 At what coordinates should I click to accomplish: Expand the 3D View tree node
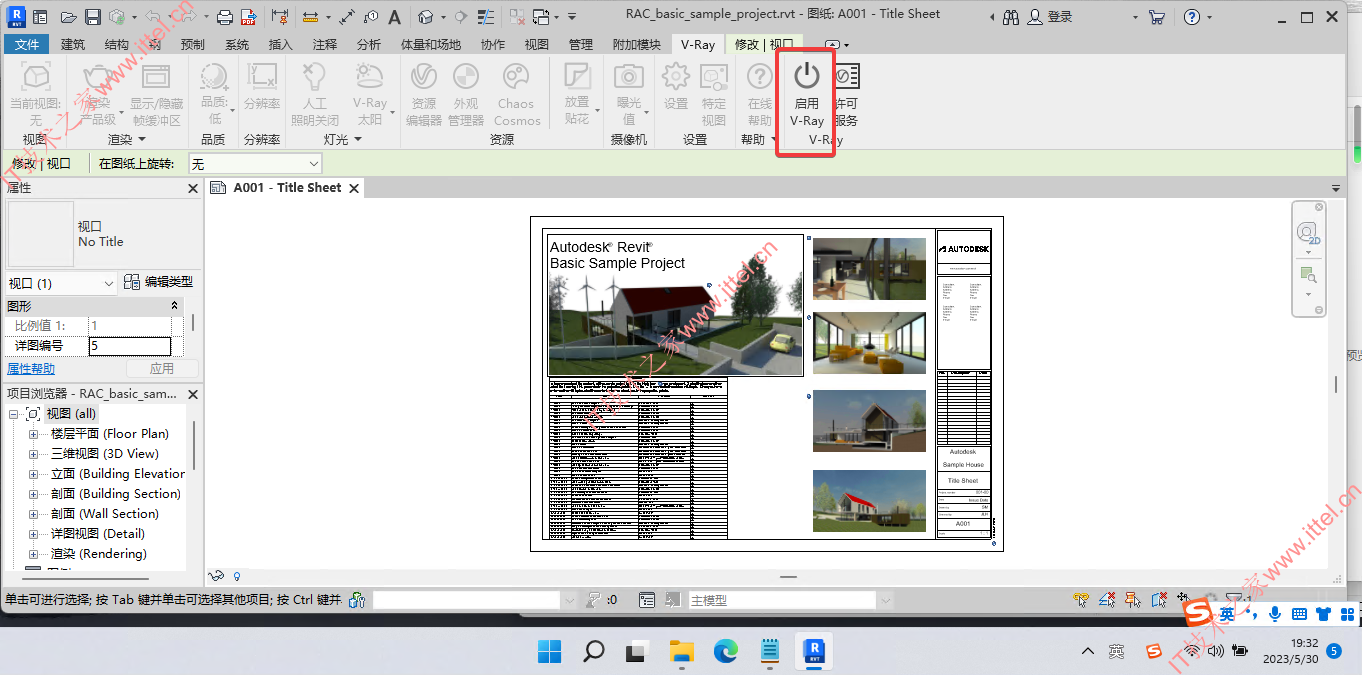point(33,454)
